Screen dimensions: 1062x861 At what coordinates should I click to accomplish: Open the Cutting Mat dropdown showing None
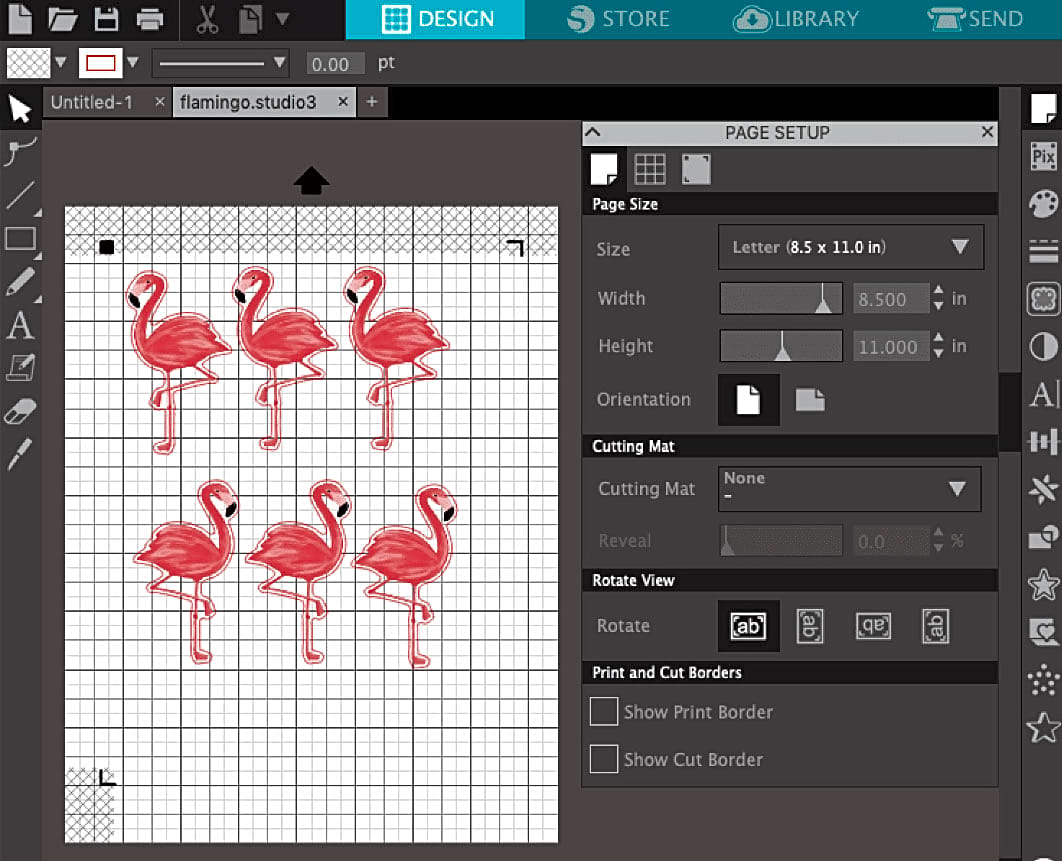[849, 488]
